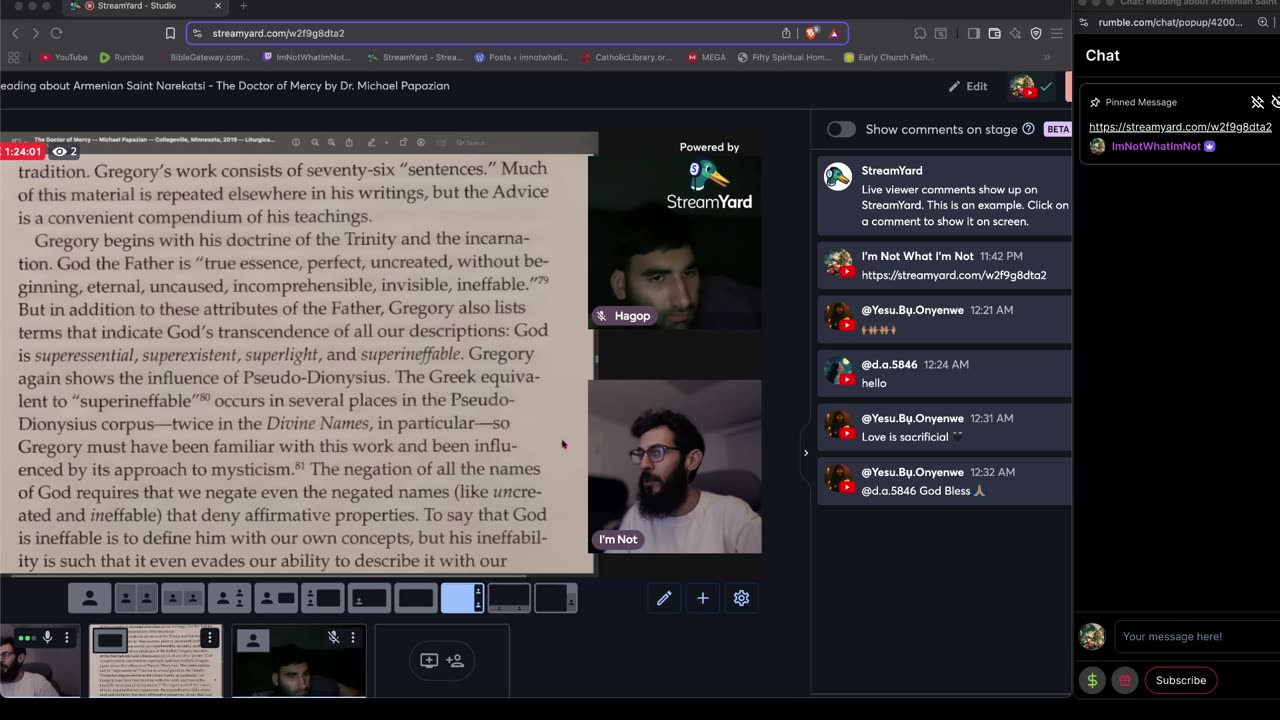
Task: Open the Early Church Fathers bookmark
Action: tap(889, 57)
